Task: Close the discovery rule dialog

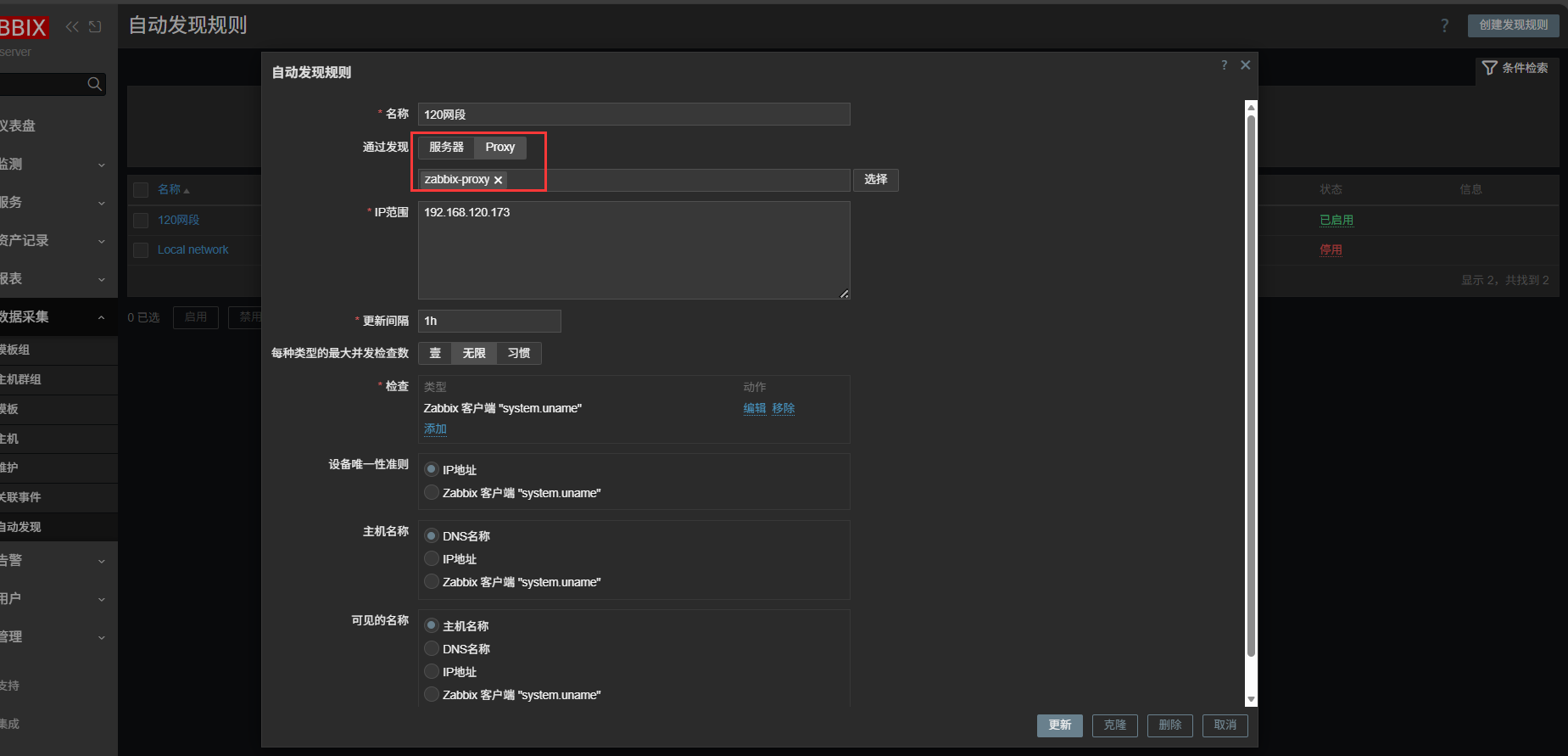Action: coord(1245,65)
